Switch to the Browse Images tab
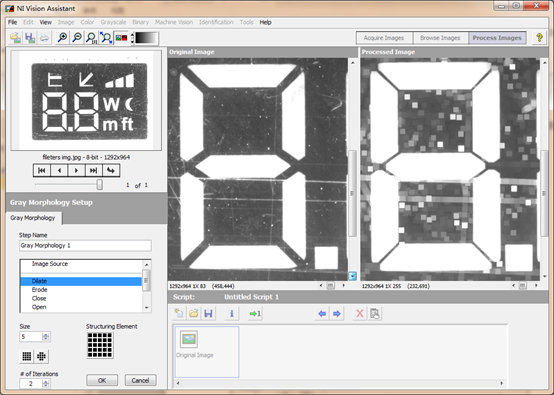Viewport: 554px width, 395px height. 440,38
